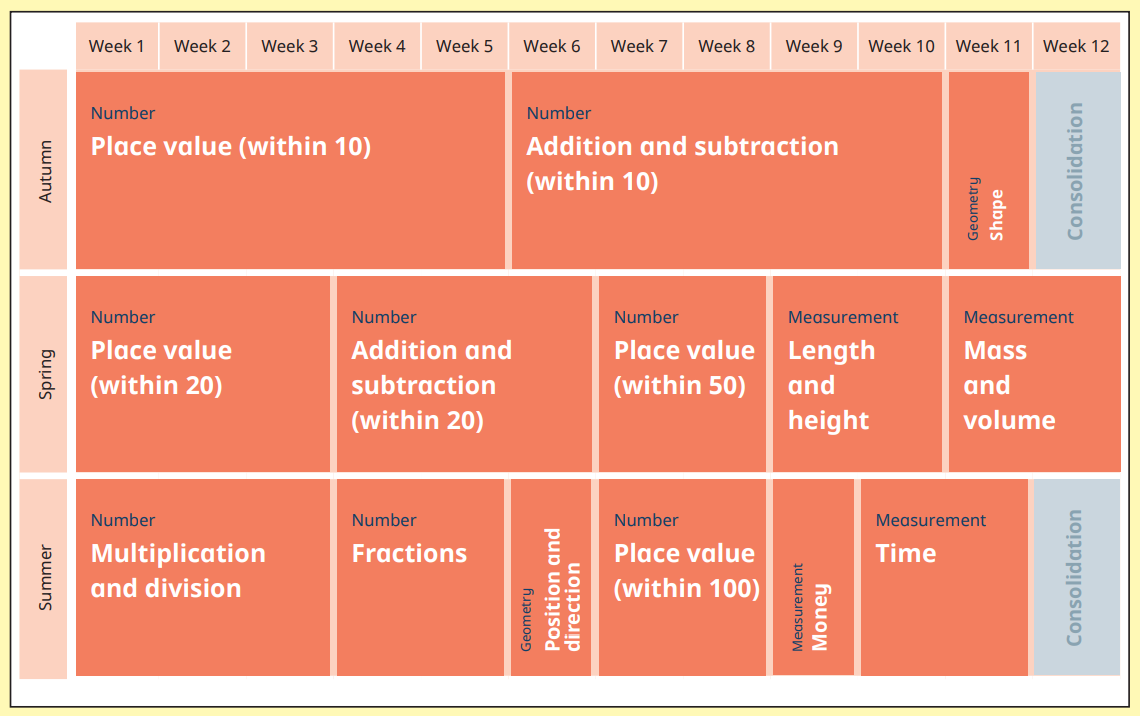Click the Autumn term row label
The image size is (1140, 716).
click(45, 170)
